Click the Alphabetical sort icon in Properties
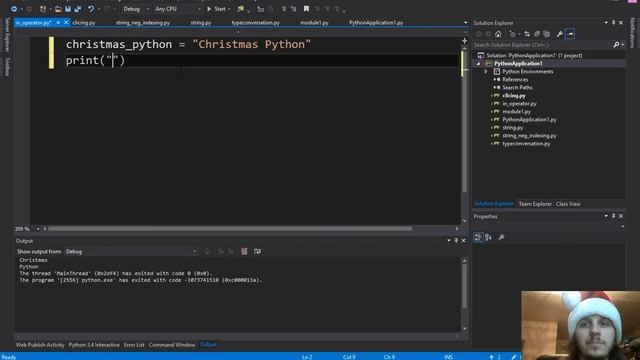Viewport: 640px width, 360px height. (x=488, y=237)
